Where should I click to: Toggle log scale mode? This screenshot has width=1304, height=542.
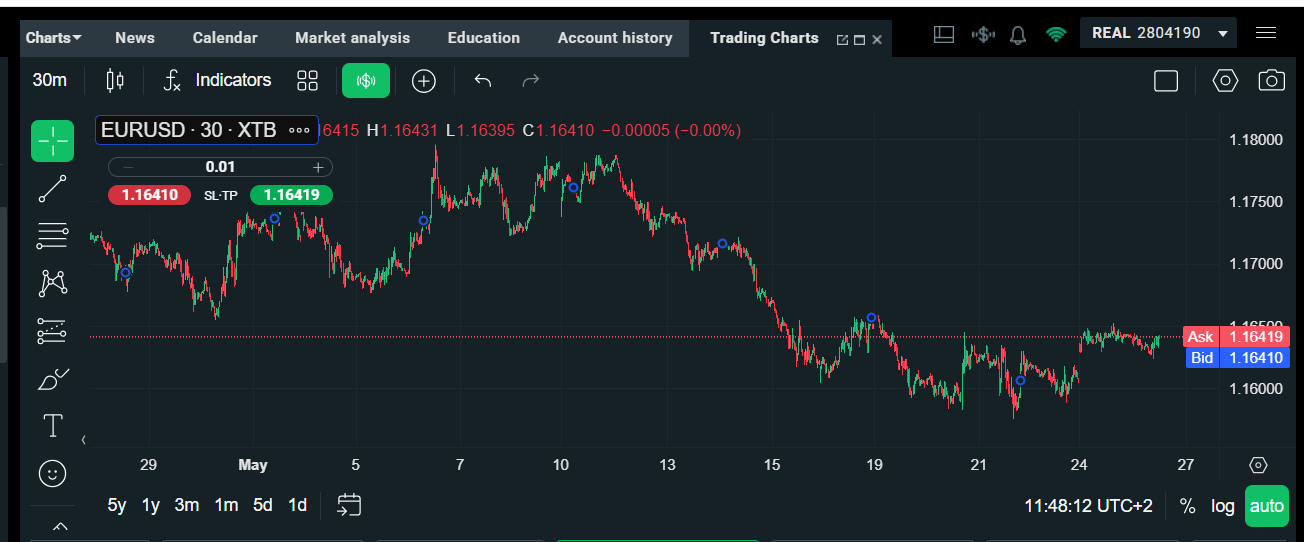pos(1223,506)
